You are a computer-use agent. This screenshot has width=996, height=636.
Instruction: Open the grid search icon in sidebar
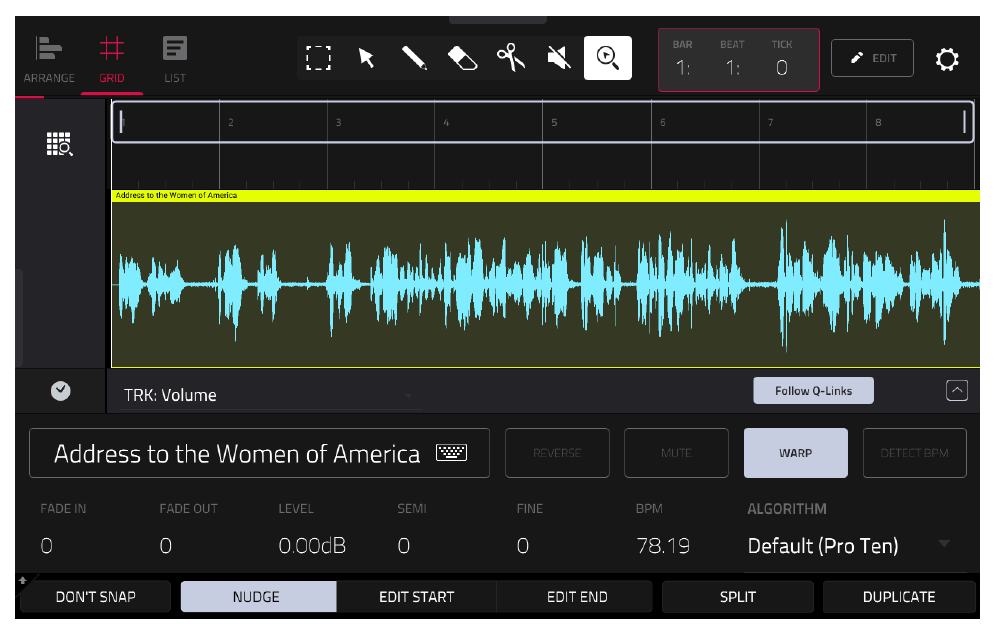pyautogui.click(x=60, y=144)
